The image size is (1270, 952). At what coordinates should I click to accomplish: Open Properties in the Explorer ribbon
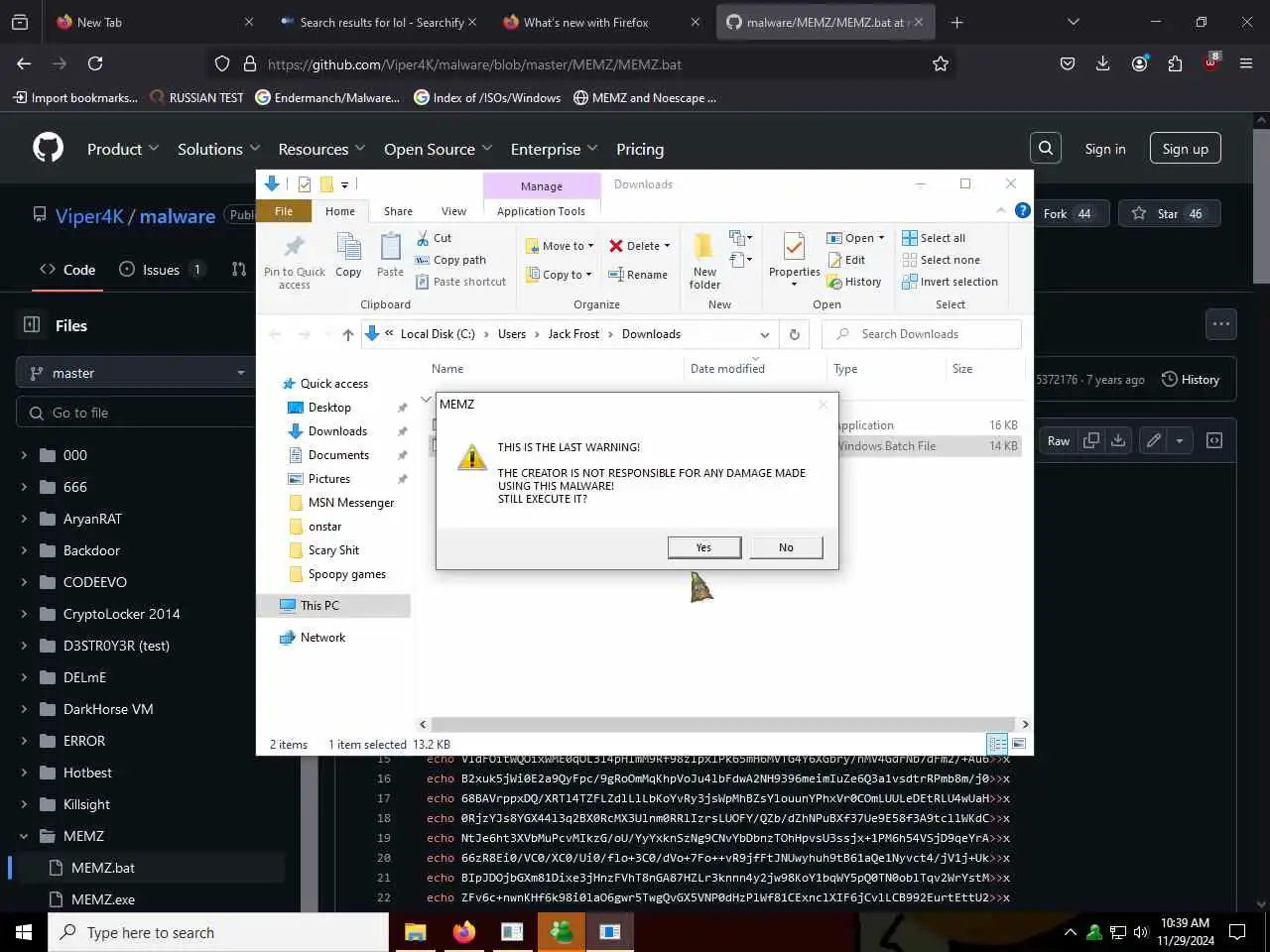click(x=795, y=260)
